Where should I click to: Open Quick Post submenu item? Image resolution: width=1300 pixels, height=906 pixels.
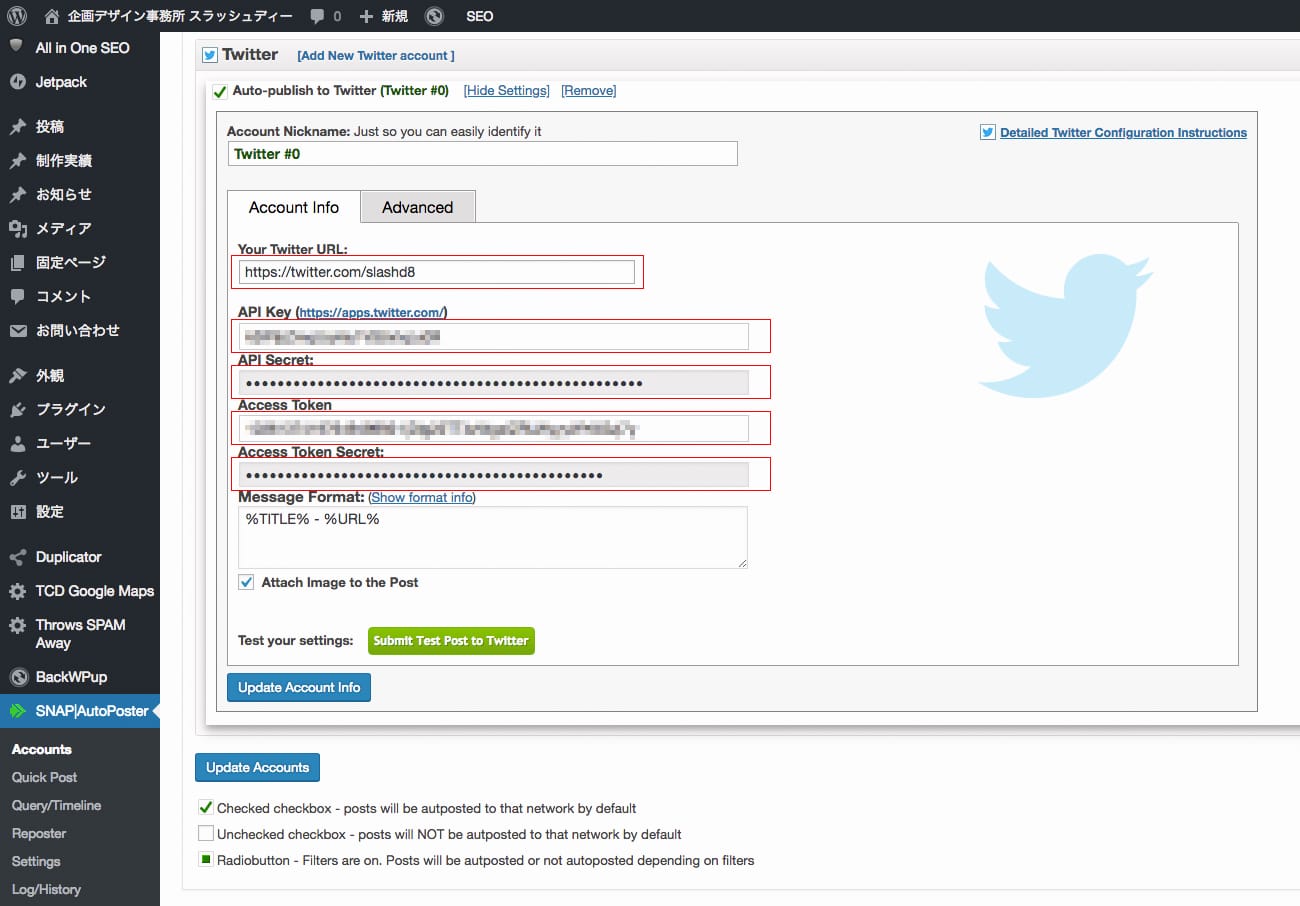pos(44,777)
